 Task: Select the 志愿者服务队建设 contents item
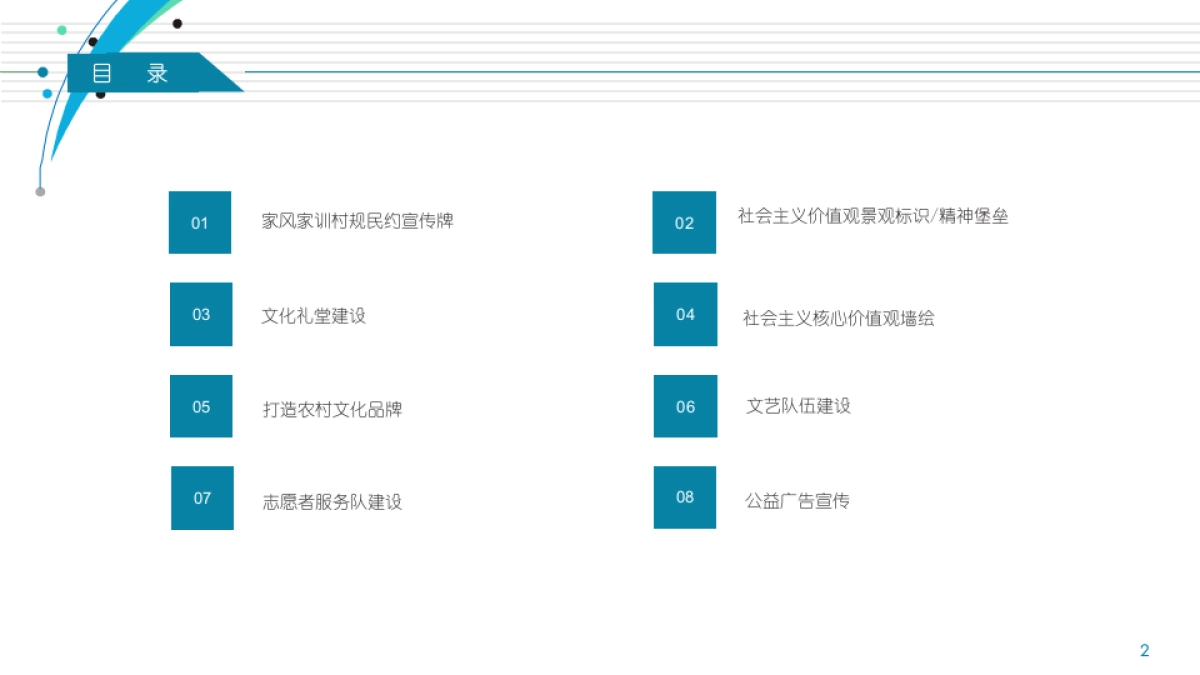[330, 500]
